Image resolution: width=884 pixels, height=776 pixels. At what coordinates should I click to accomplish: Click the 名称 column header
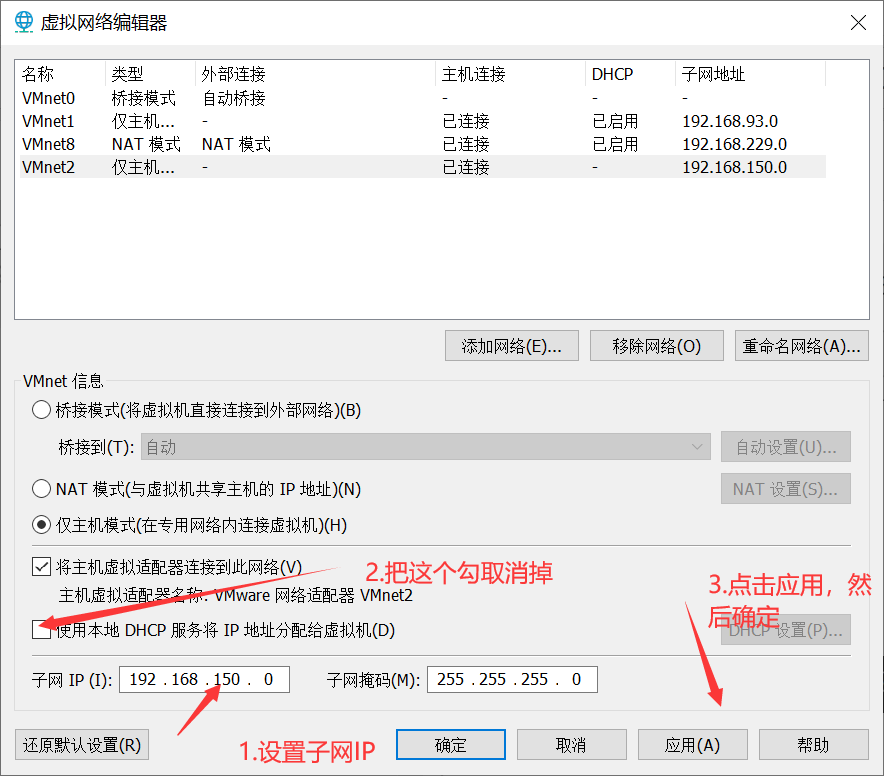[61, 74]
